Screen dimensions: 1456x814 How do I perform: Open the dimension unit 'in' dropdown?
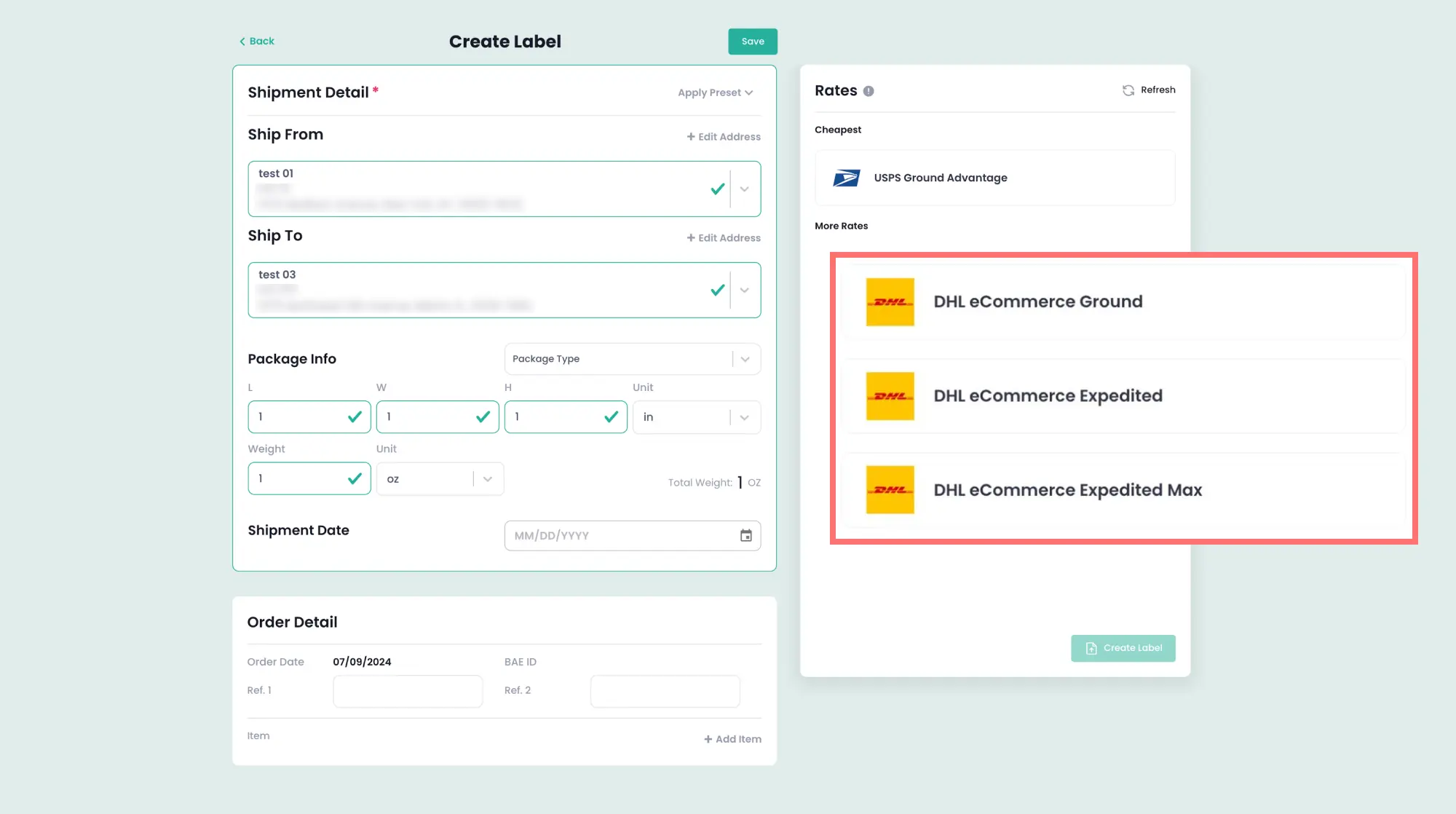coord(697,417)
